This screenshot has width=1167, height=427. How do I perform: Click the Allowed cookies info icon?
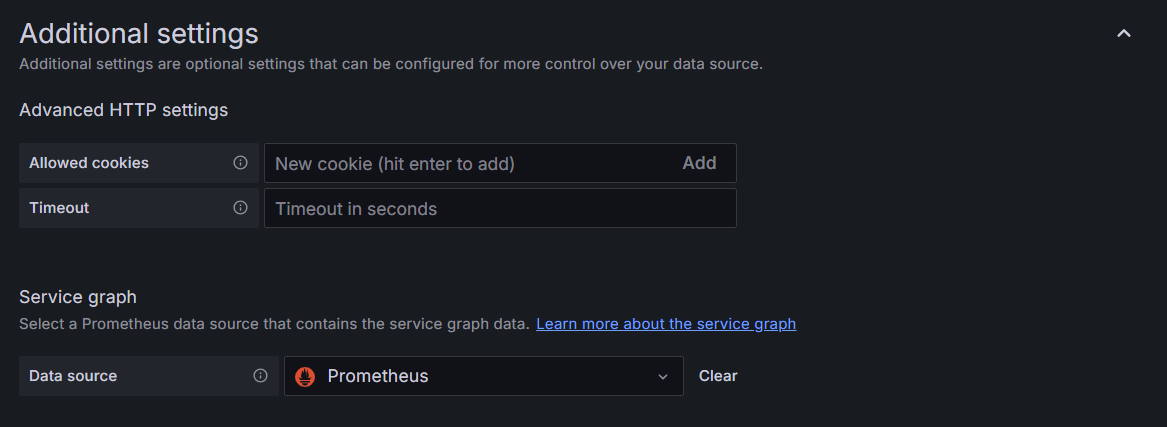tap(240, 163)
